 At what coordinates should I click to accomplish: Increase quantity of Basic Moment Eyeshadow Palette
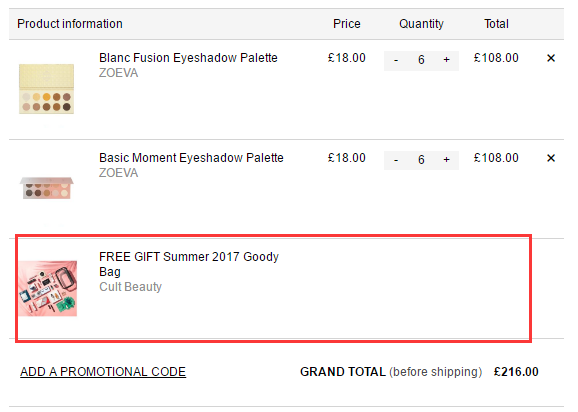point(446,160)
